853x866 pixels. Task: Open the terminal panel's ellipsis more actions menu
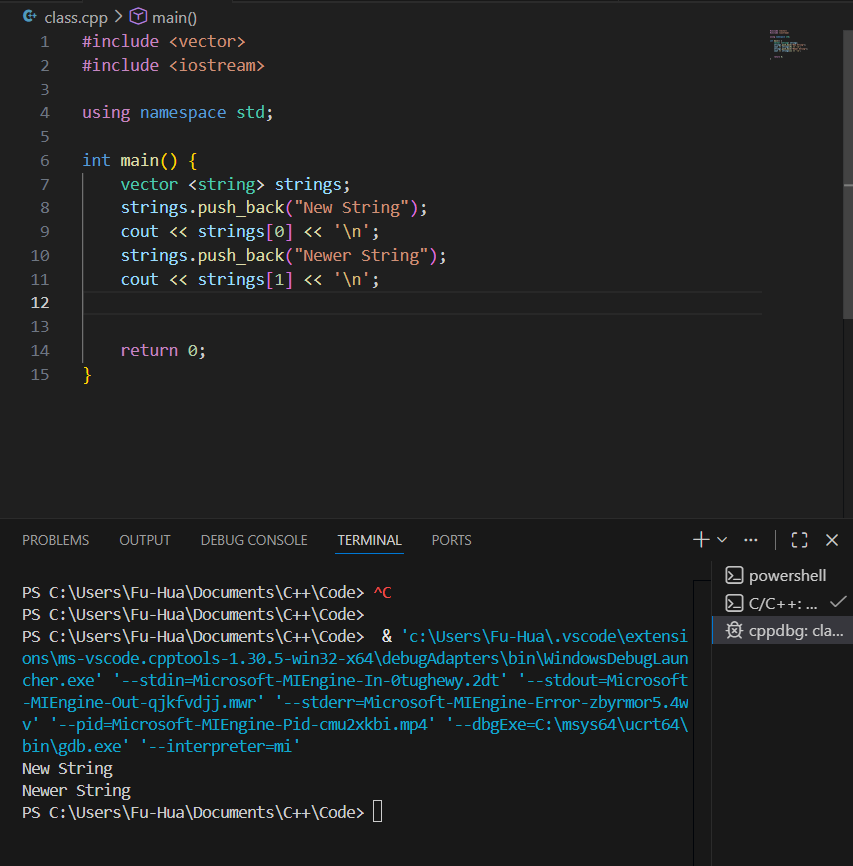pyautogui.click(x=751, y=540)
